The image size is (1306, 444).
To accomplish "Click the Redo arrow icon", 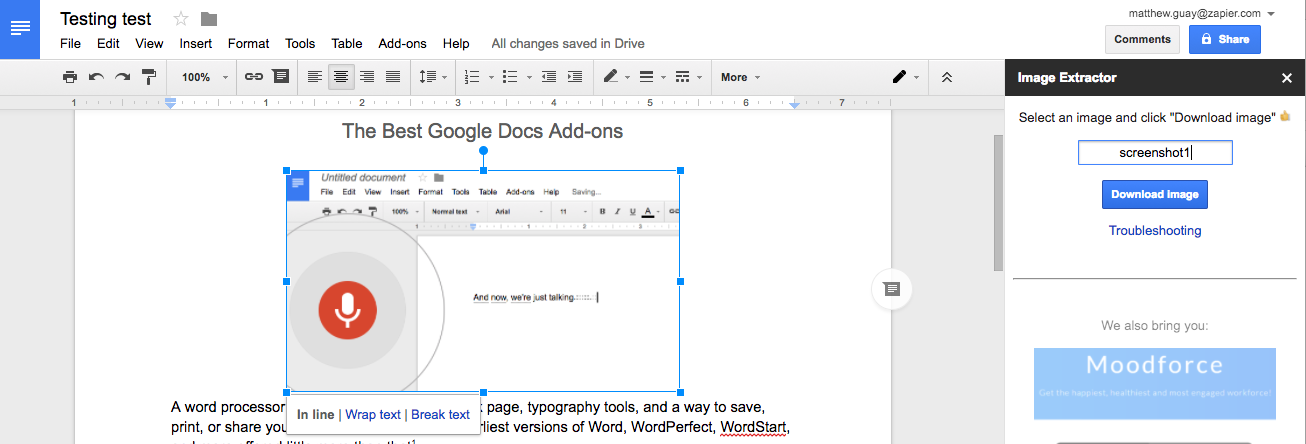I will (123, 77).
